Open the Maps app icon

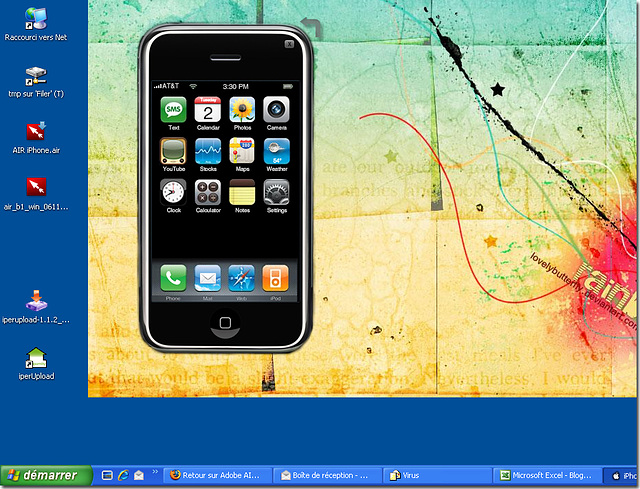[242, 151]
